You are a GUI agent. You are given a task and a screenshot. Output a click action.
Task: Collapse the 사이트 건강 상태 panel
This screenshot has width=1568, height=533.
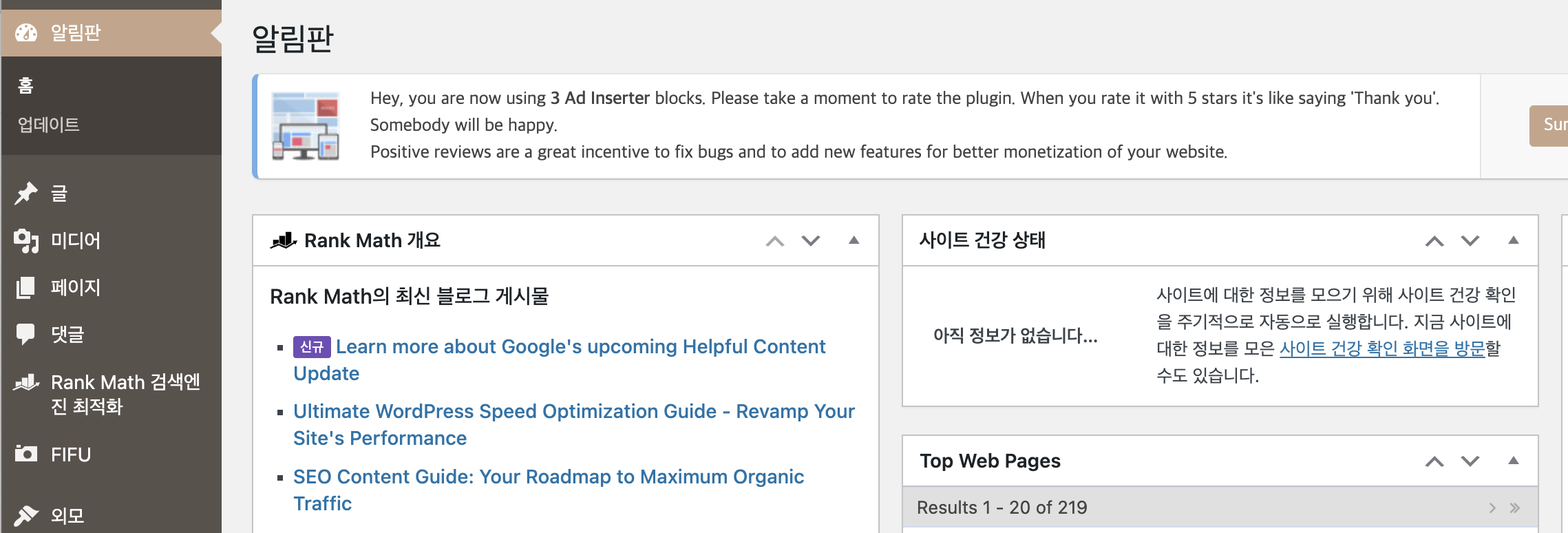1513,240
